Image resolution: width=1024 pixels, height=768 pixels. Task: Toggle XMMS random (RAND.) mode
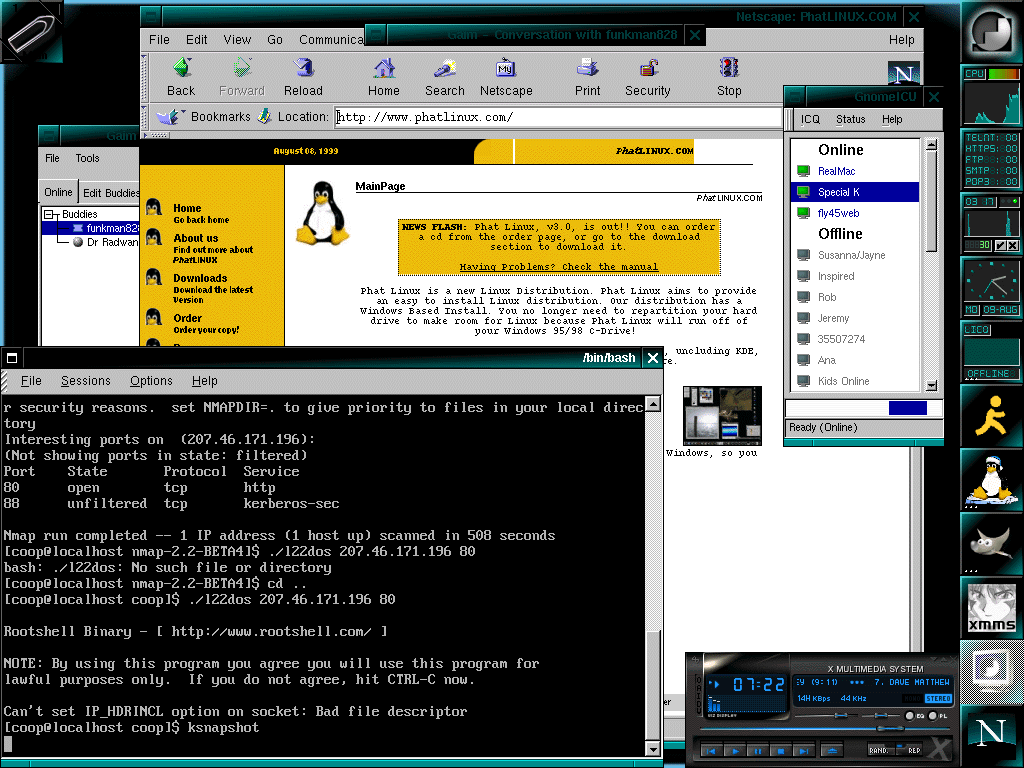point(879,750)
